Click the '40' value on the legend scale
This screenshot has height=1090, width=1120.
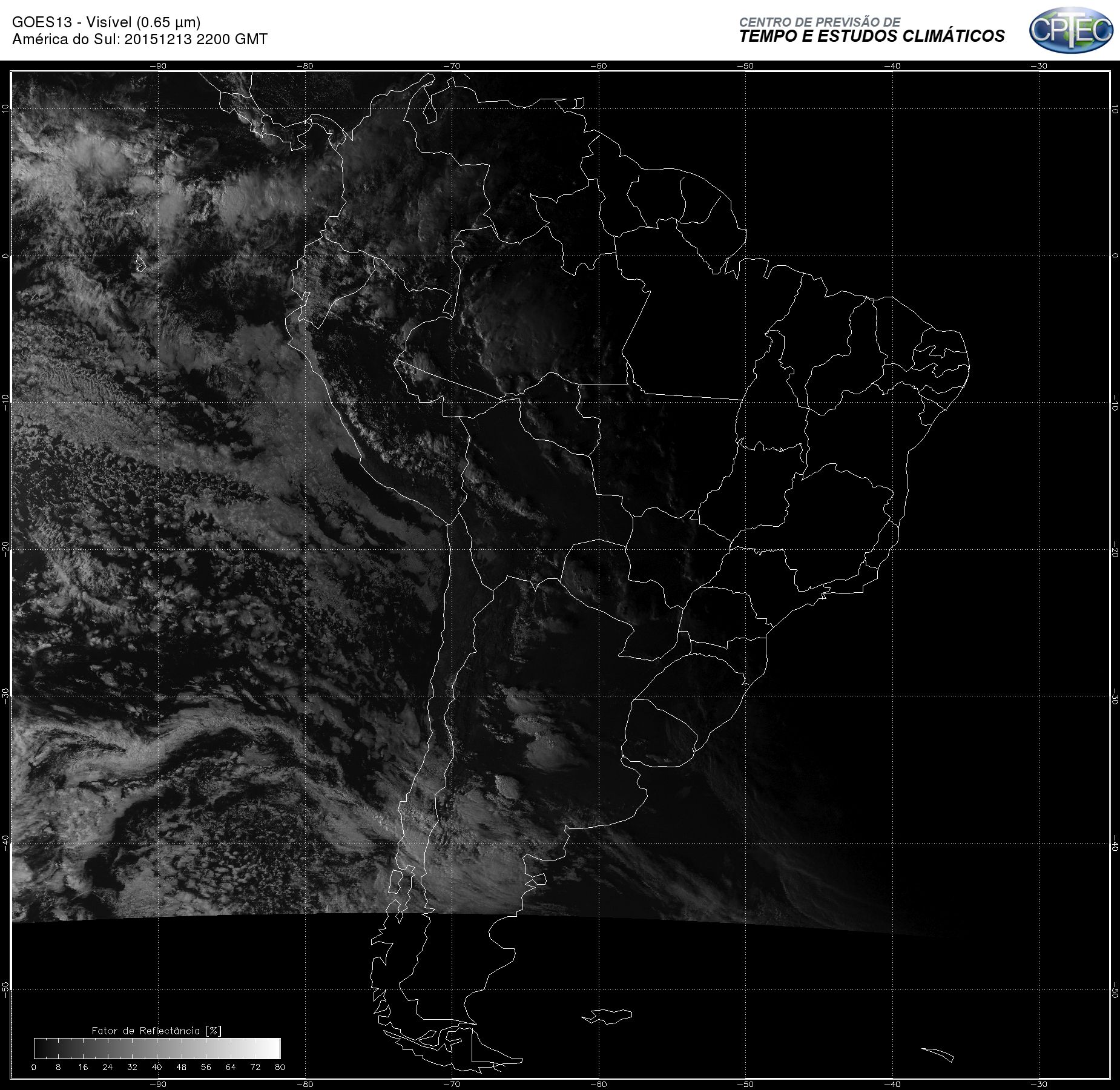(157, 1067)
